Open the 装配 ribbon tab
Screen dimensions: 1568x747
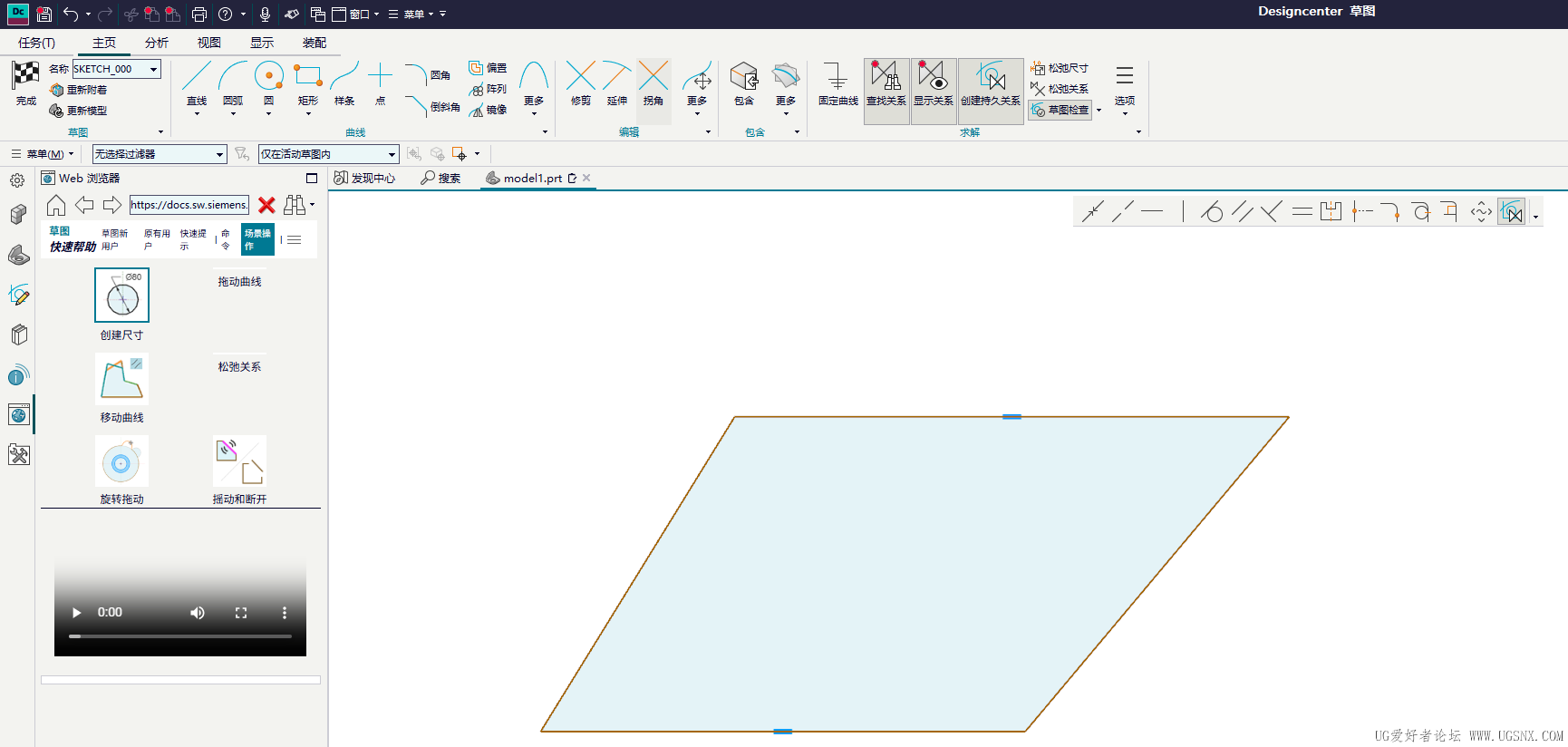315,43
